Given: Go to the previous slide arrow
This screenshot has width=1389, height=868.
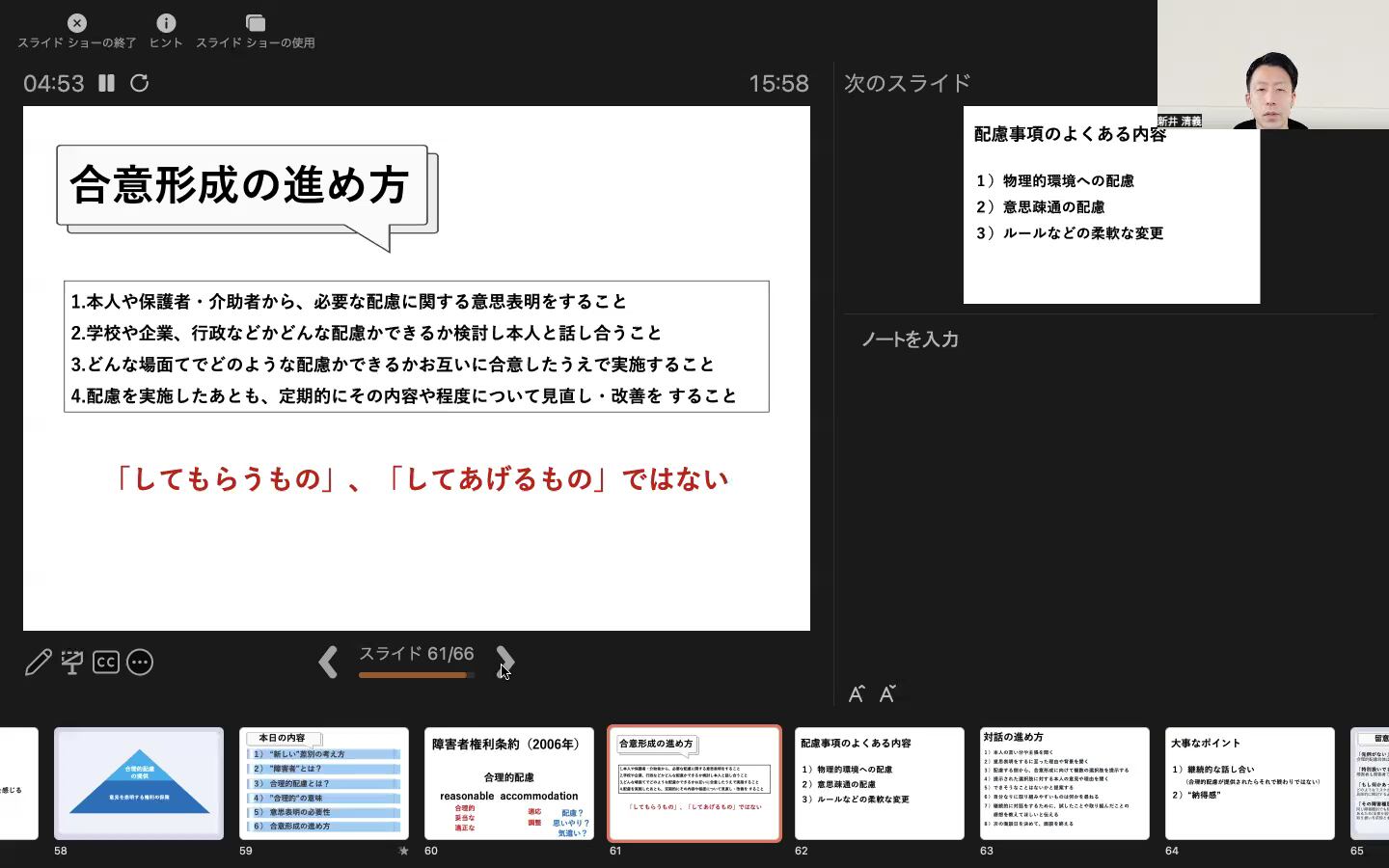Looking at the screenshot, I should [328, 662].
